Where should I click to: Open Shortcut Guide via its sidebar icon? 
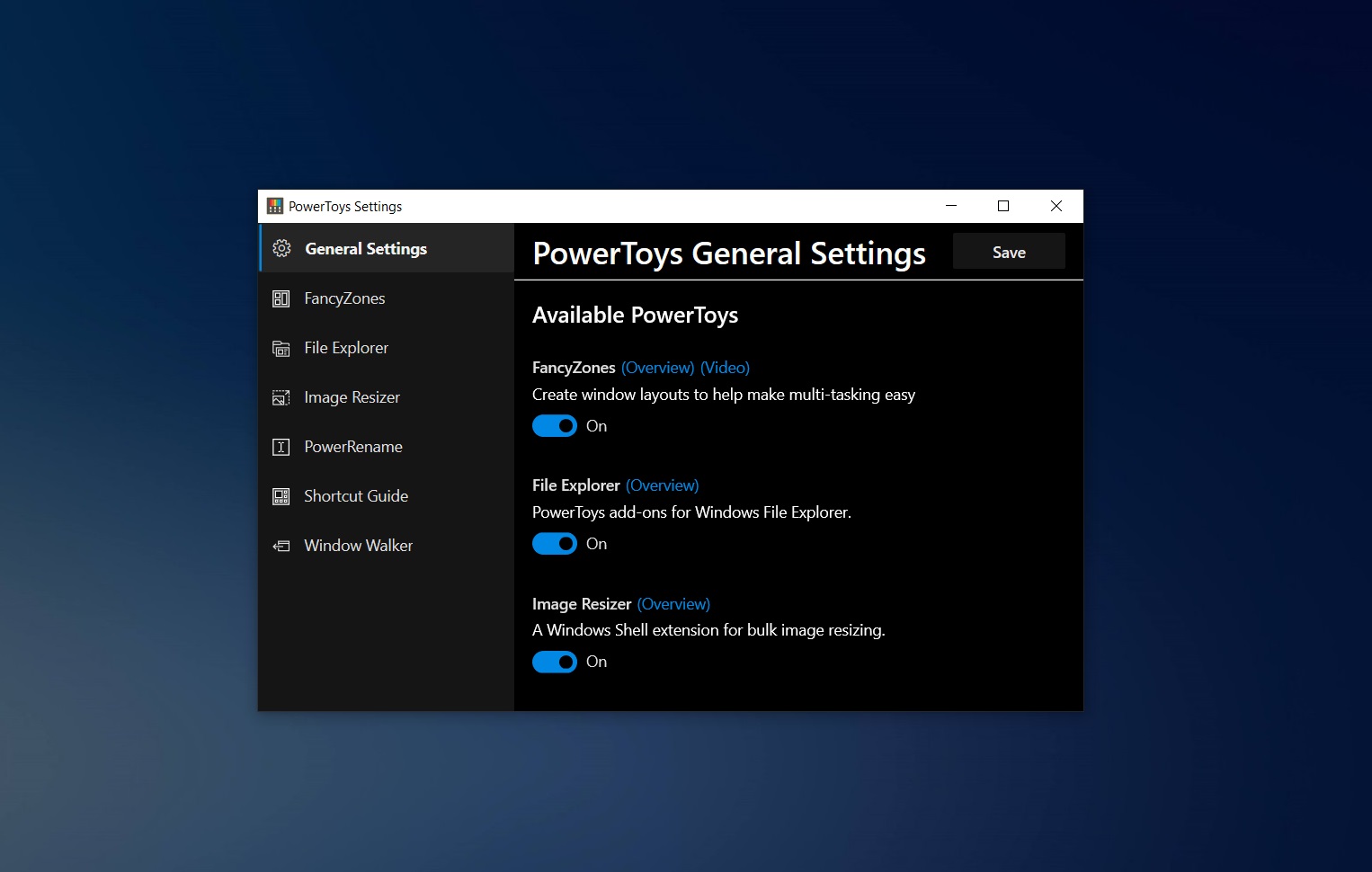point(281,495)
